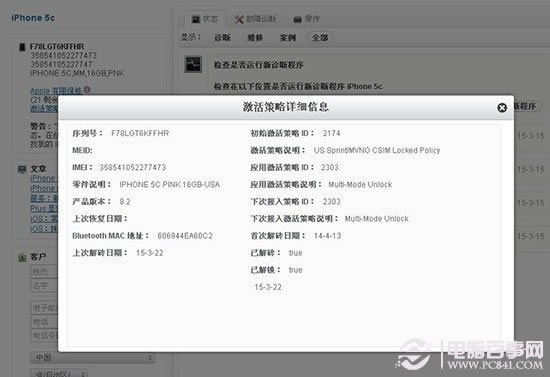Filter display by 维修

[255, 38]
